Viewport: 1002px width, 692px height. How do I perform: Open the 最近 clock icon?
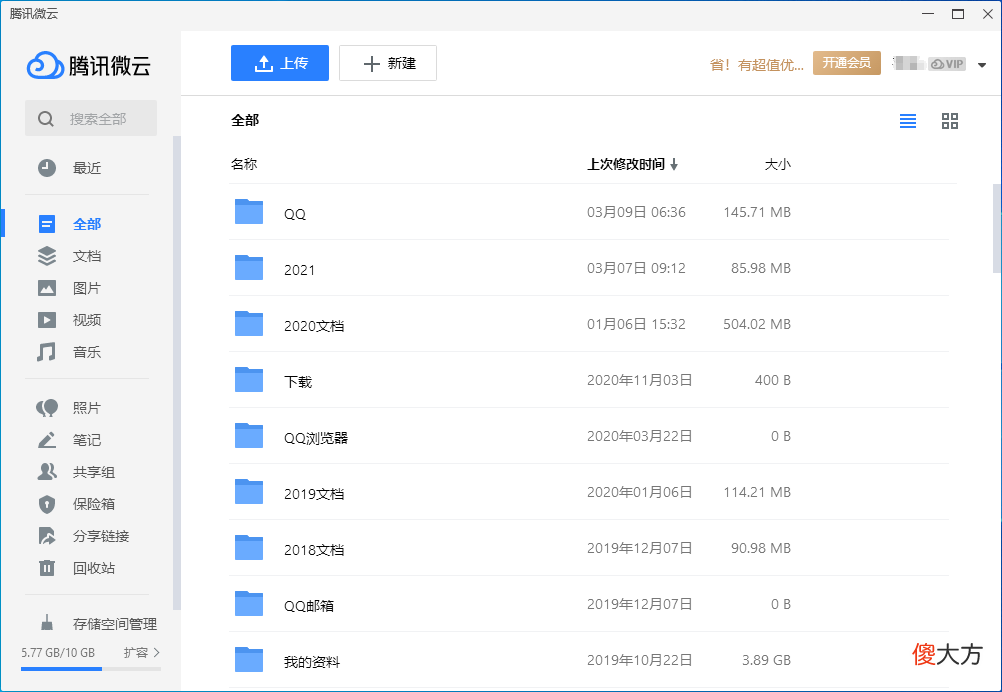[47, 168]
